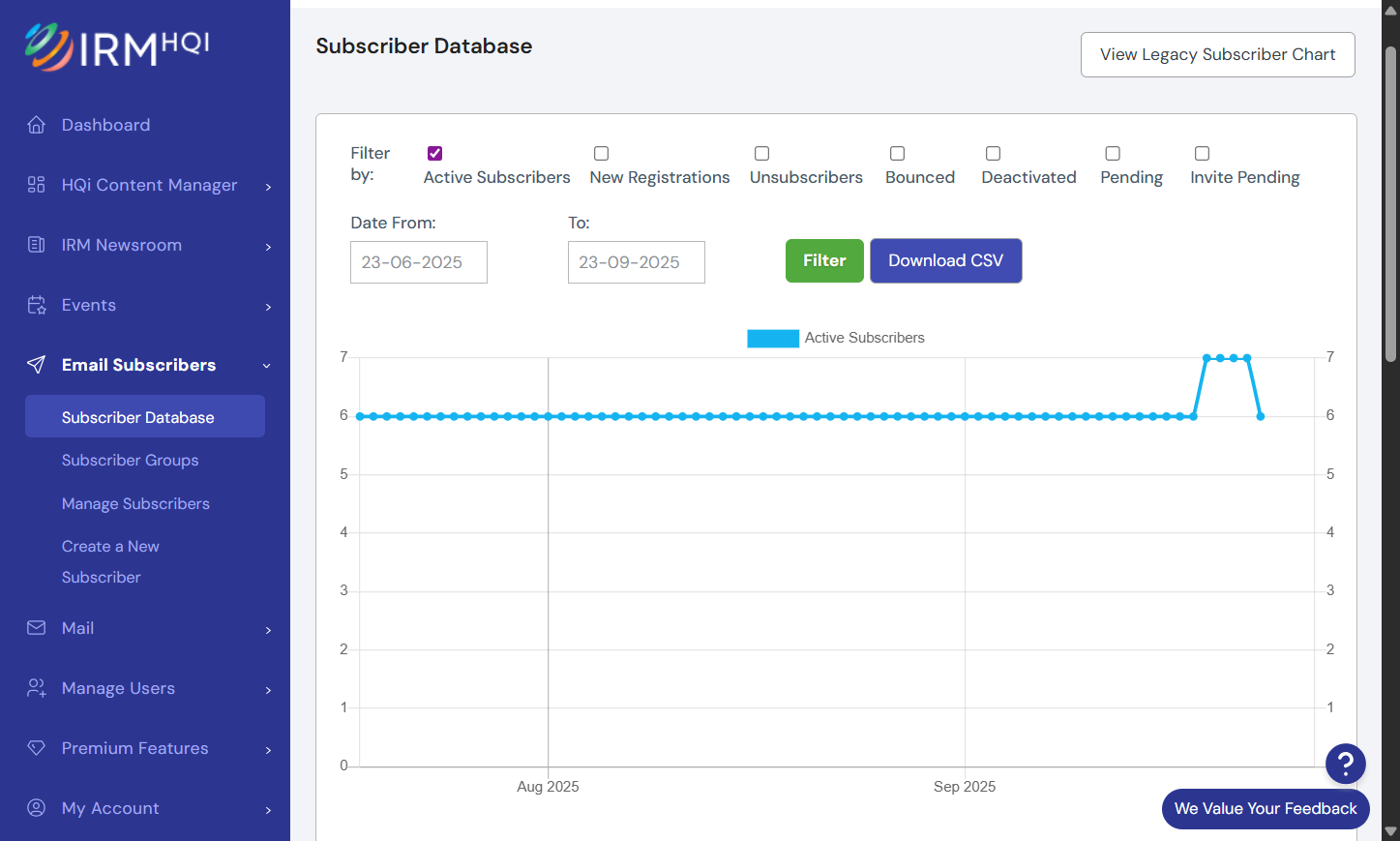Collapse the Email Subscribers chevron
This screenshot has height=841, width=1400.
267,366
